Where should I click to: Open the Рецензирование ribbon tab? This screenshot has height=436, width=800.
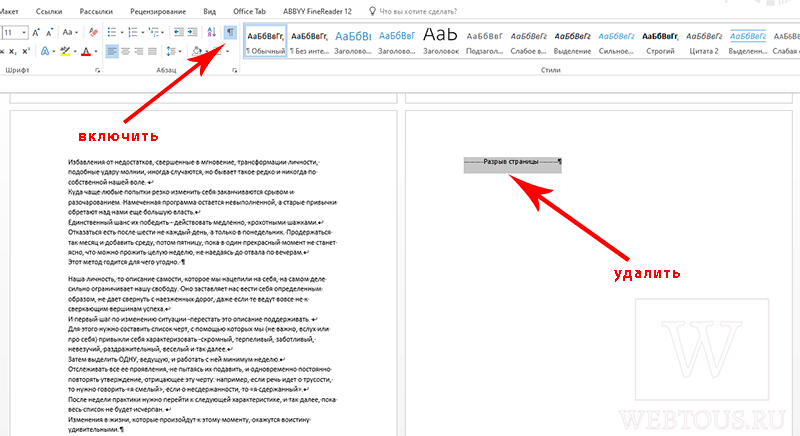point(158,11)
